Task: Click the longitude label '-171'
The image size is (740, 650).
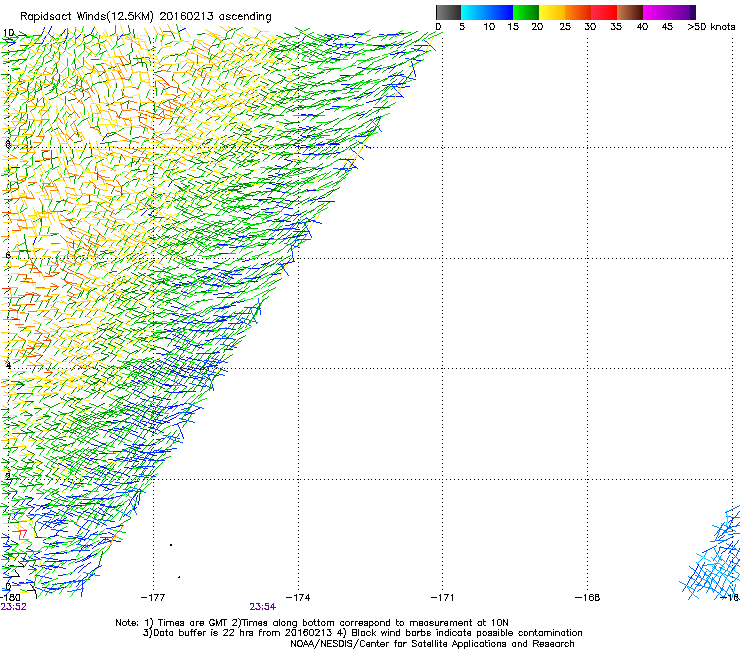Action: point(442,598)
